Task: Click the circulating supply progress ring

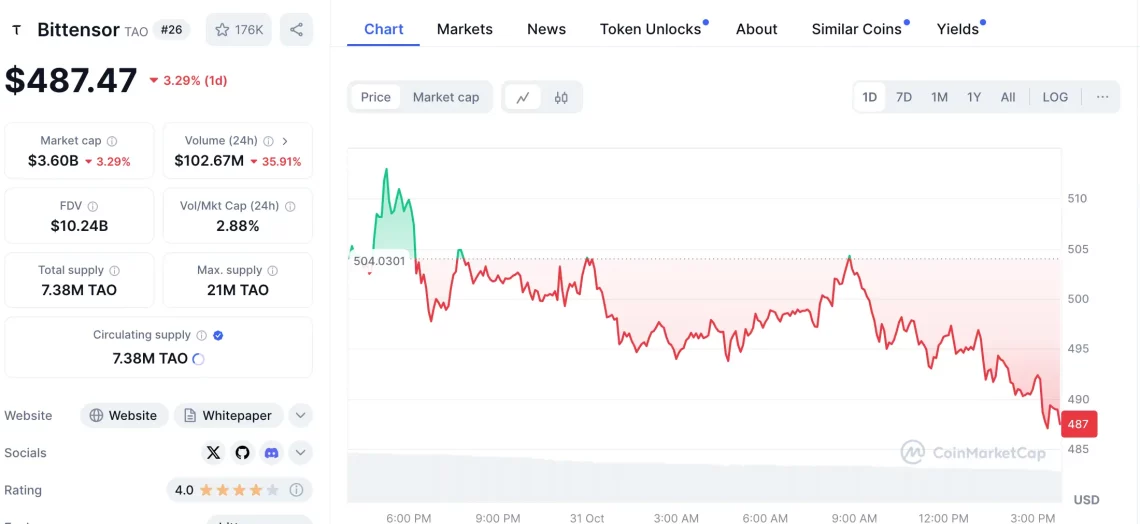Action: (198, 358)
